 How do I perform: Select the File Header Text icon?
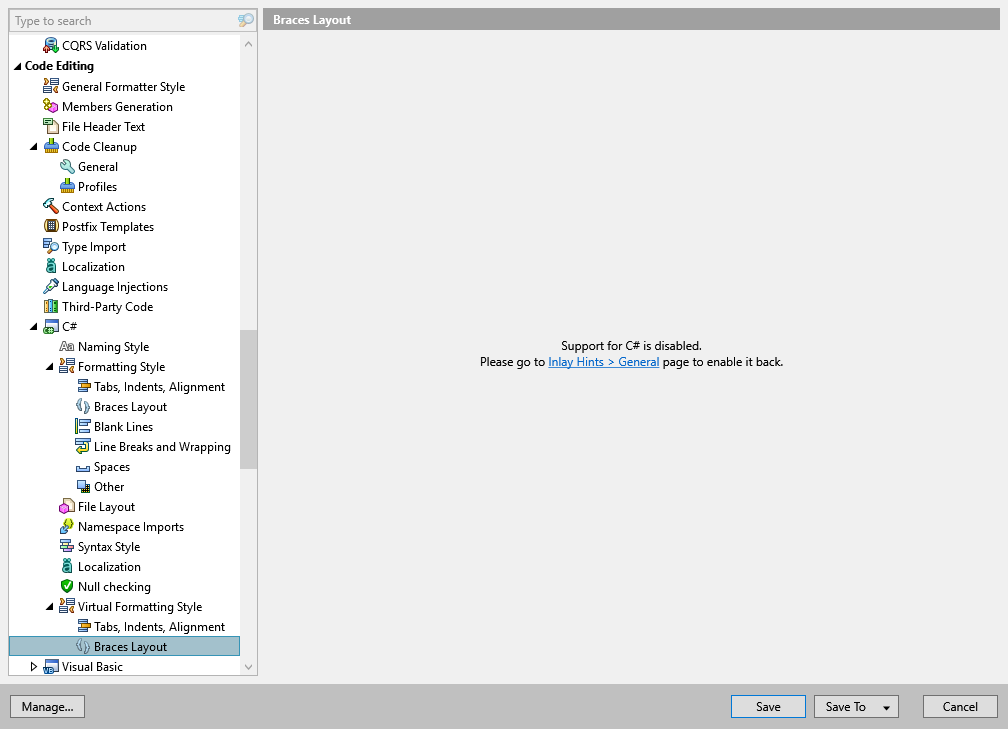coord(52,126)
